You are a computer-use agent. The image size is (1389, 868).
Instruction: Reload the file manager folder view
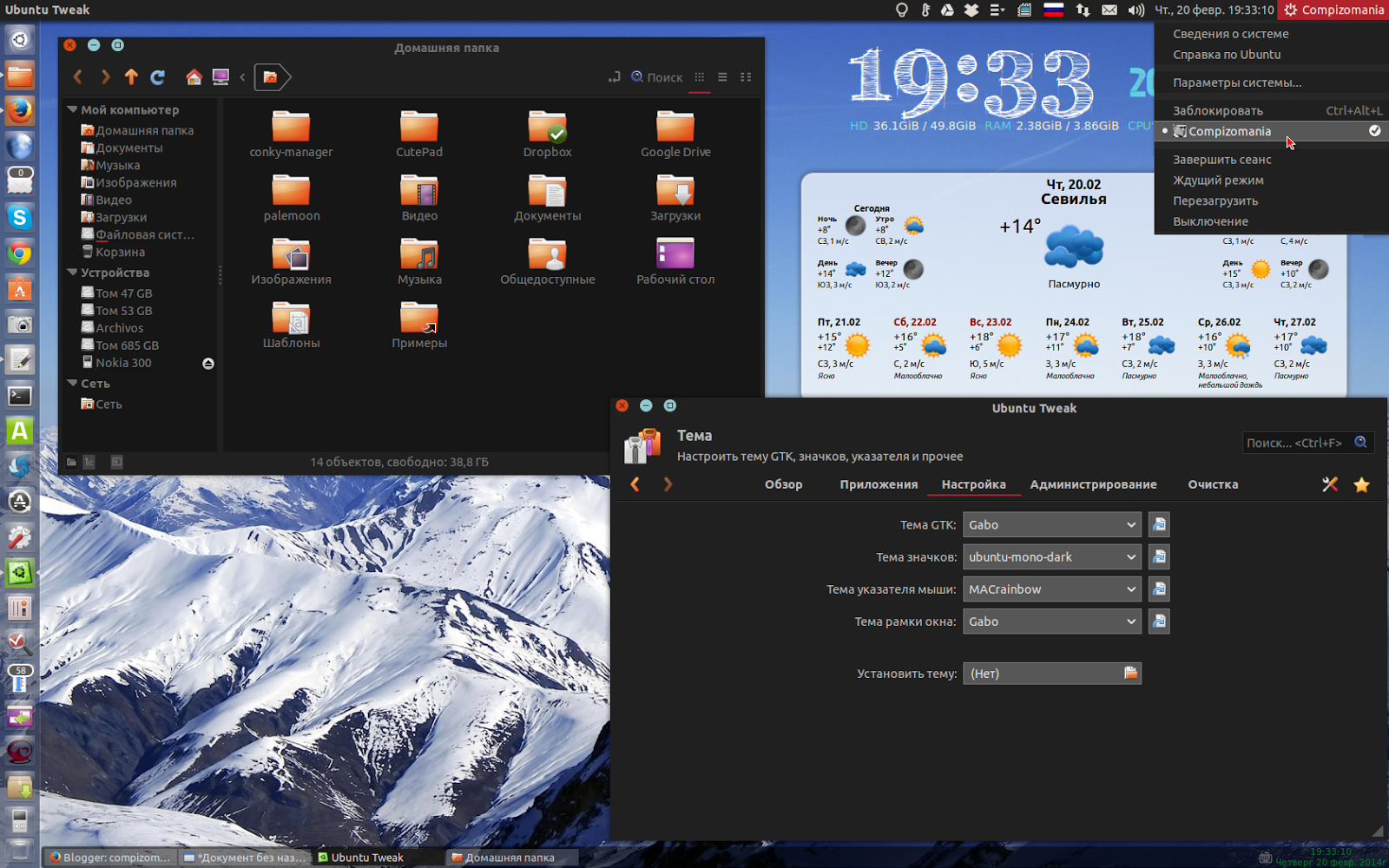coord(158,77)
